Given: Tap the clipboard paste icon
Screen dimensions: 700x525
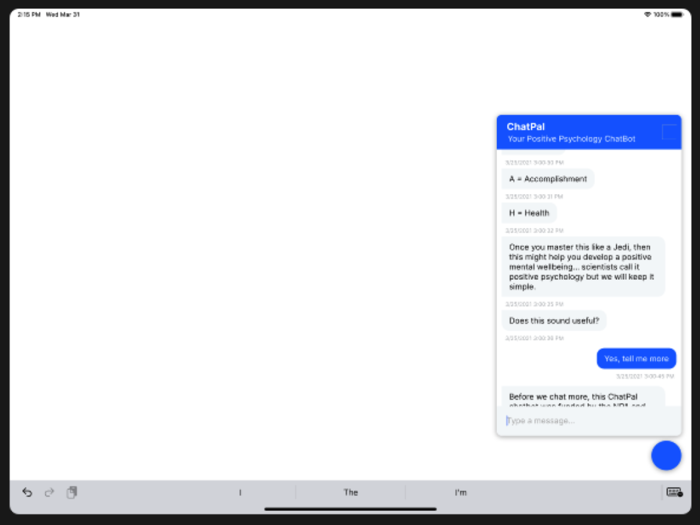Looking at the screenshot, I should pyautogui.click(x=71, y=492).
